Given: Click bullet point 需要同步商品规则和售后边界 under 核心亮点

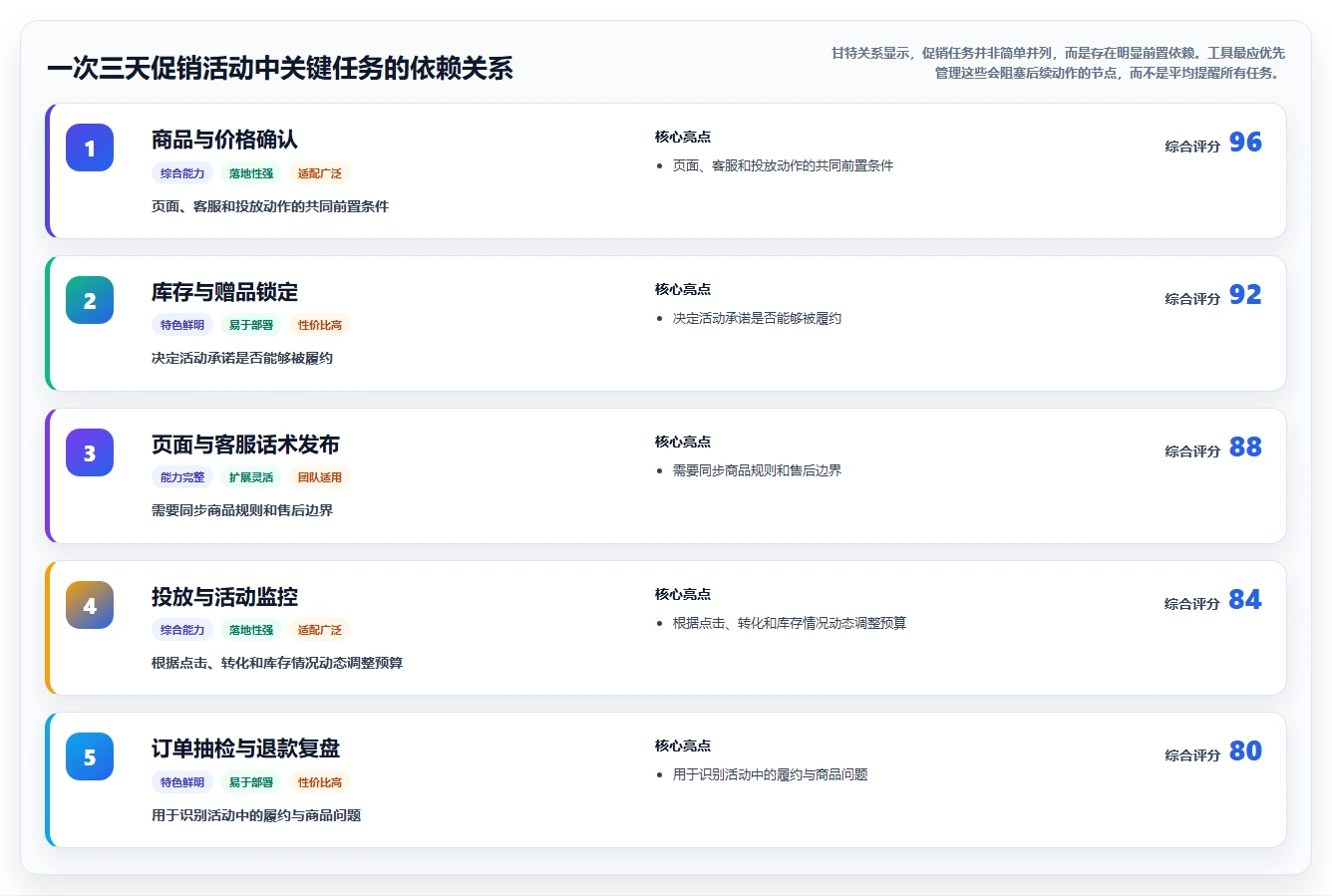Looking at the screenshot, I should coord(757,471).
